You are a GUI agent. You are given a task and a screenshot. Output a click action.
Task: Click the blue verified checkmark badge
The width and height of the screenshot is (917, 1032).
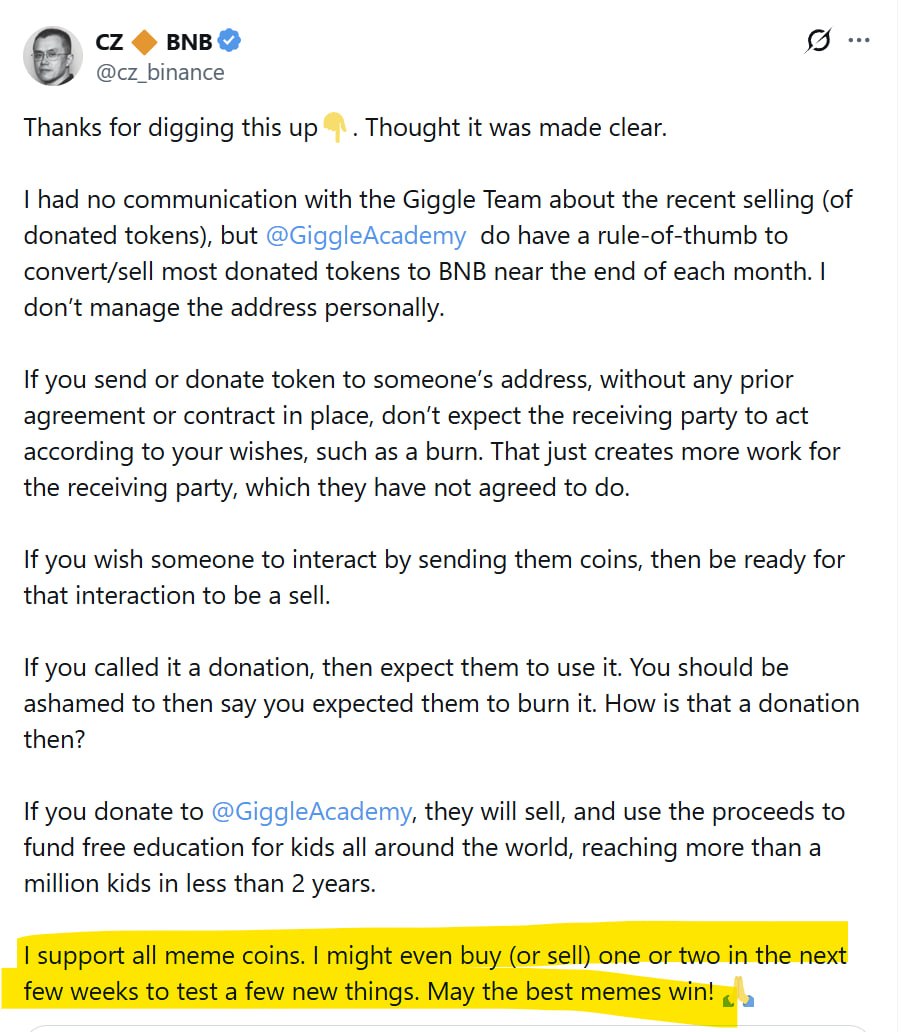229,41
